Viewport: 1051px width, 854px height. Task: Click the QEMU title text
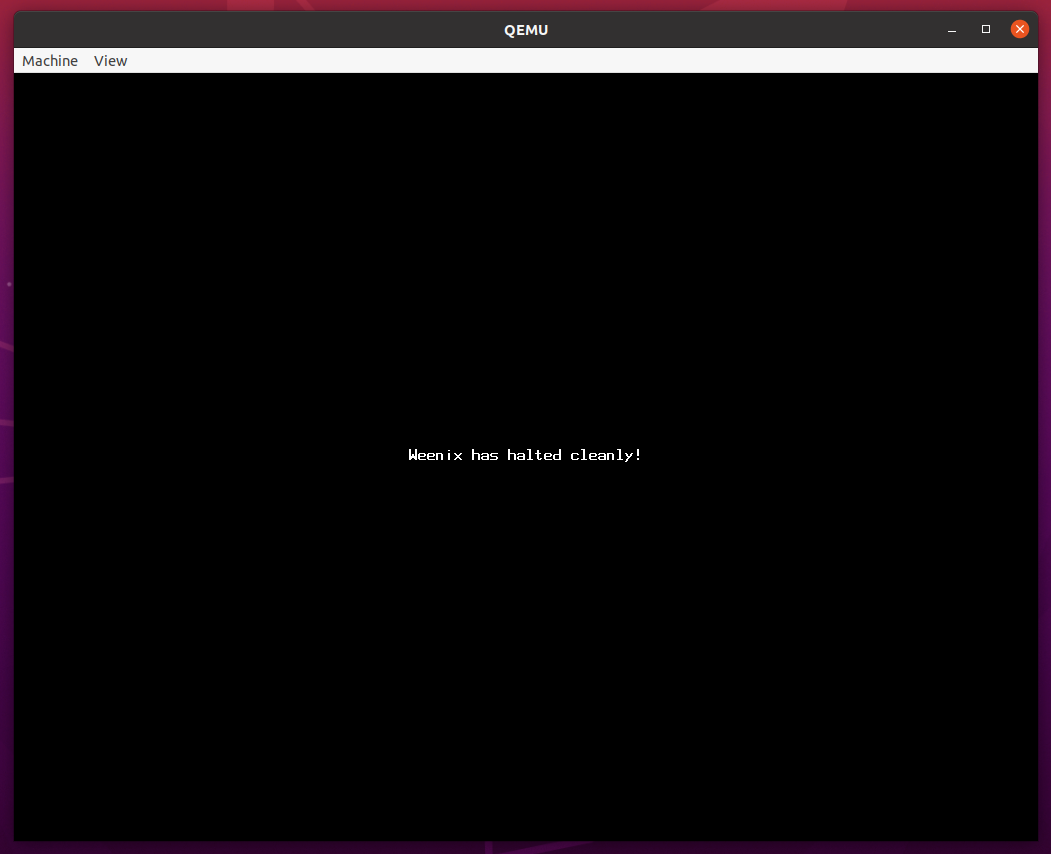click(x=526, y=30)
